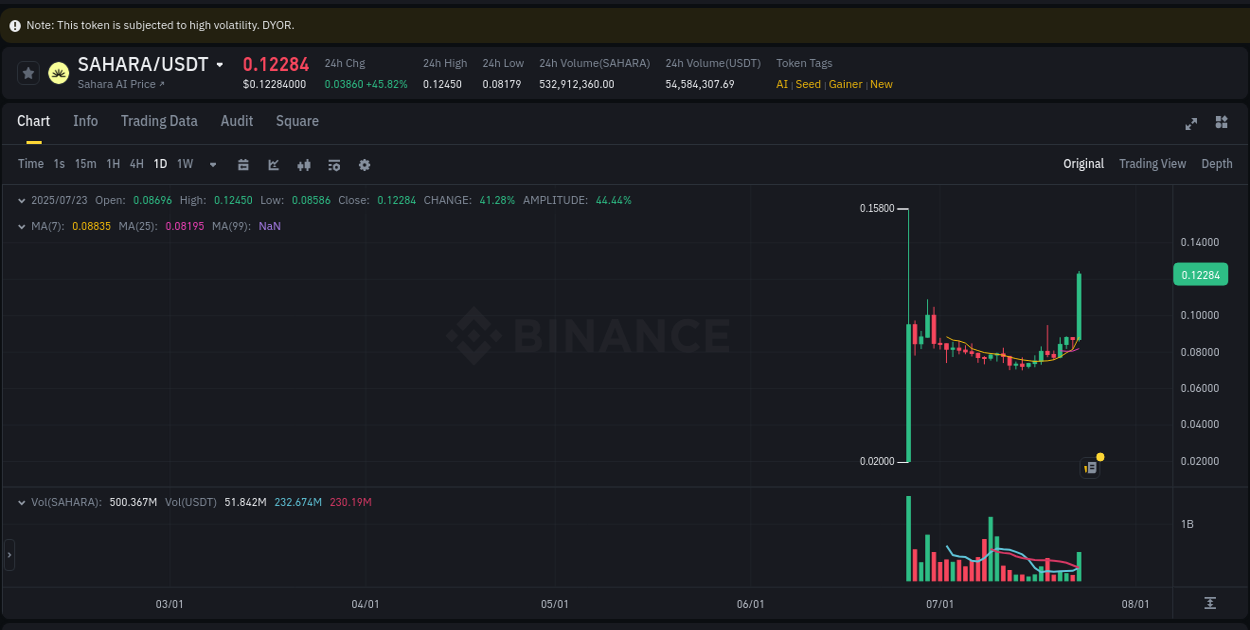This screenshot has height=630, width=1250.
Task: Open the order book icon on chart
Action: [1090, 467]
